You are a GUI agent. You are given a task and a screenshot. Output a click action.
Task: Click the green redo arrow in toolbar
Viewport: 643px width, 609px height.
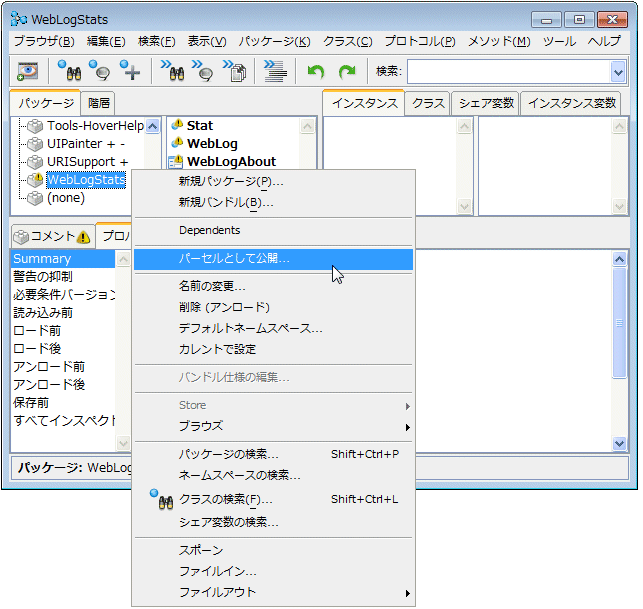[347, 72]
